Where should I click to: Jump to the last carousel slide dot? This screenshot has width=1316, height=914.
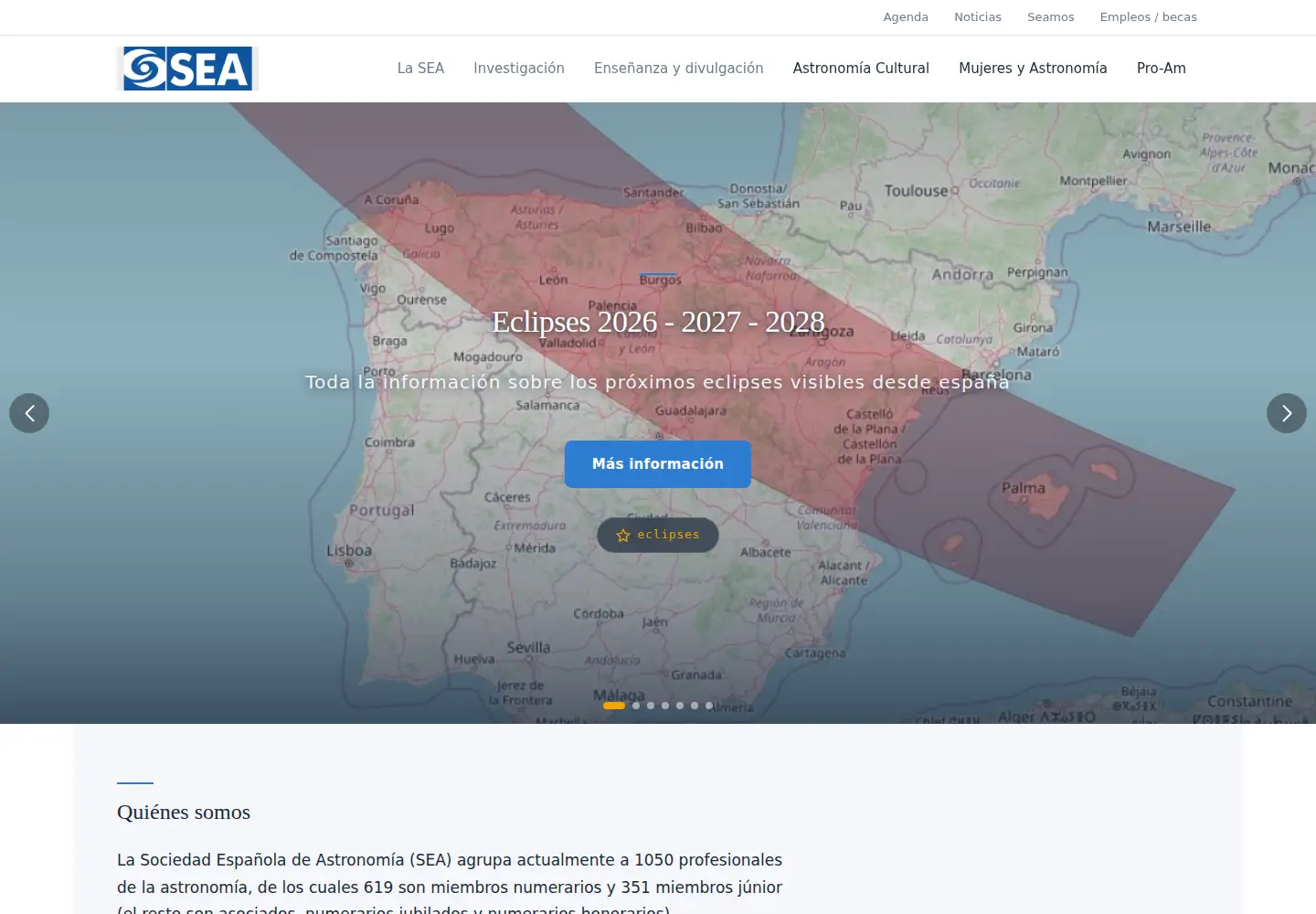[x=709, y=706]
